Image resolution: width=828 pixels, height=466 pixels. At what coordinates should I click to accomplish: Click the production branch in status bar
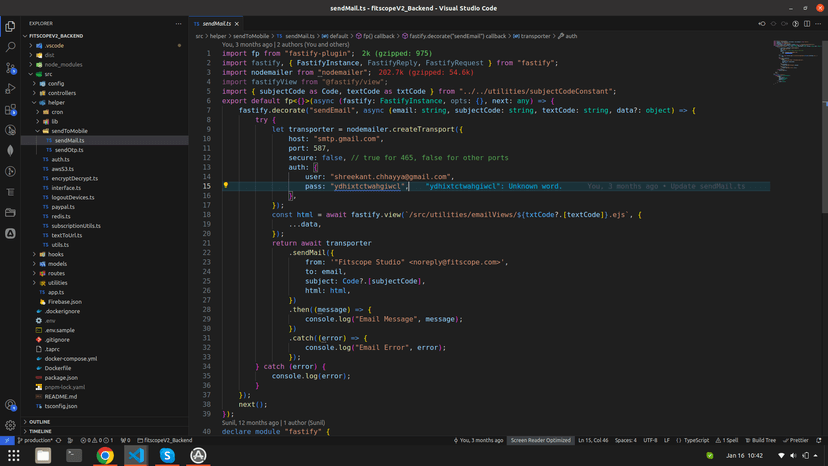coord(35,440)
